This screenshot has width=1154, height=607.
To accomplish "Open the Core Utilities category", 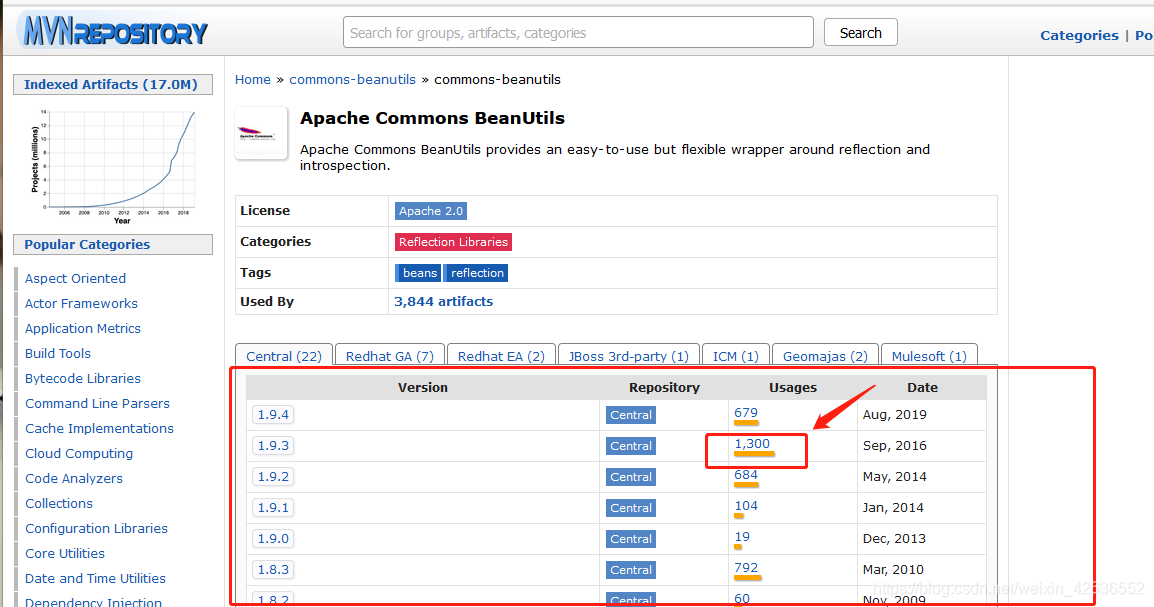I will click(x=65, y=553).
